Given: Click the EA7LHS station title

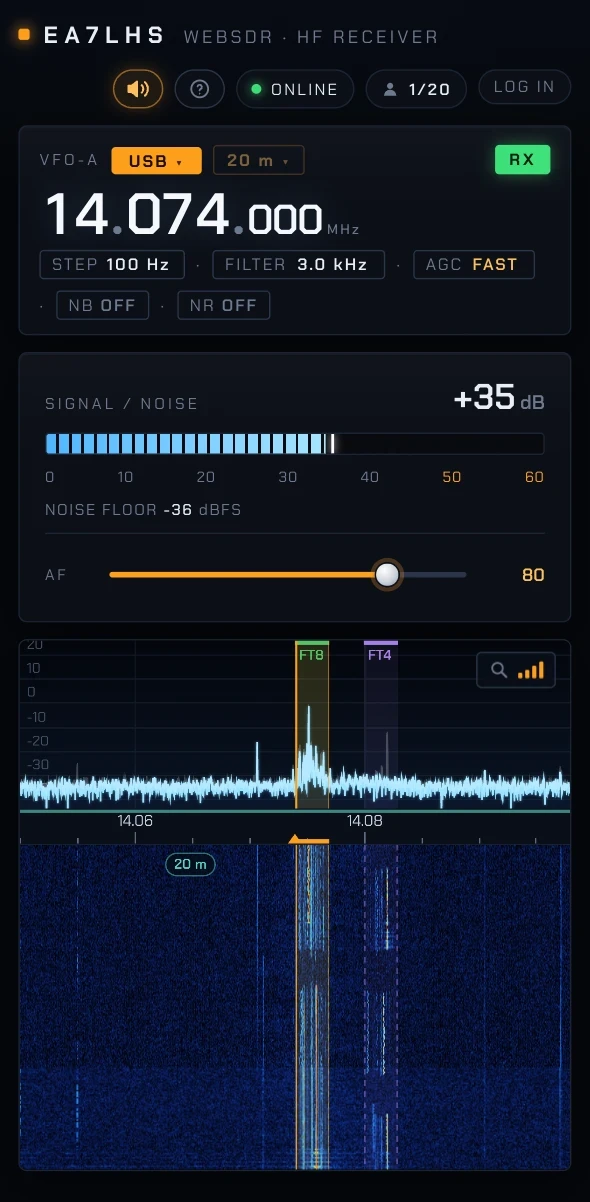Looking at the screenshot, I should 105,36.
